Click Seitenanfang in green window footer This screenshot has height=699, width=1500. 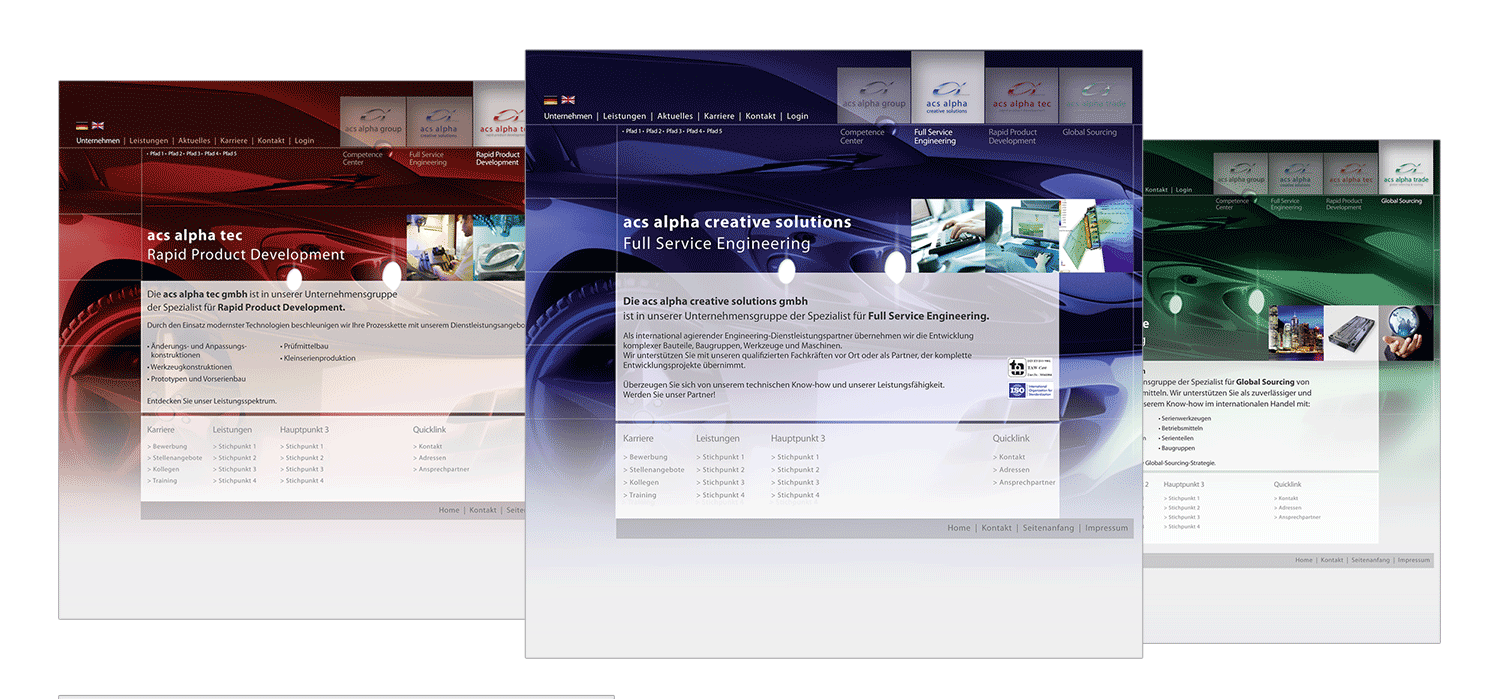[x=1370, y=560]
